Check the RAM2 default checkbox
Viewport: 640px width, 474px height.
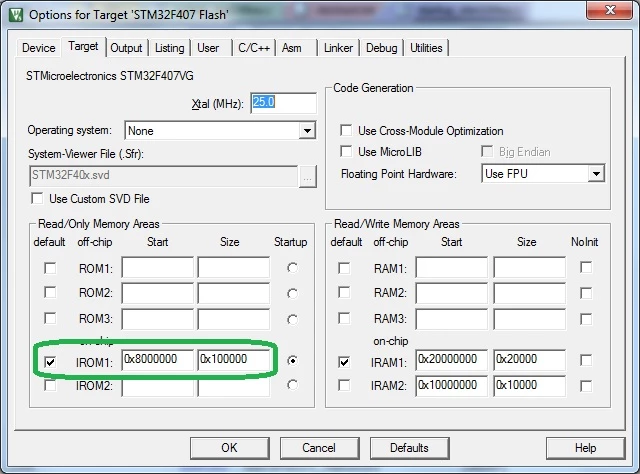(x=344, y=292)
